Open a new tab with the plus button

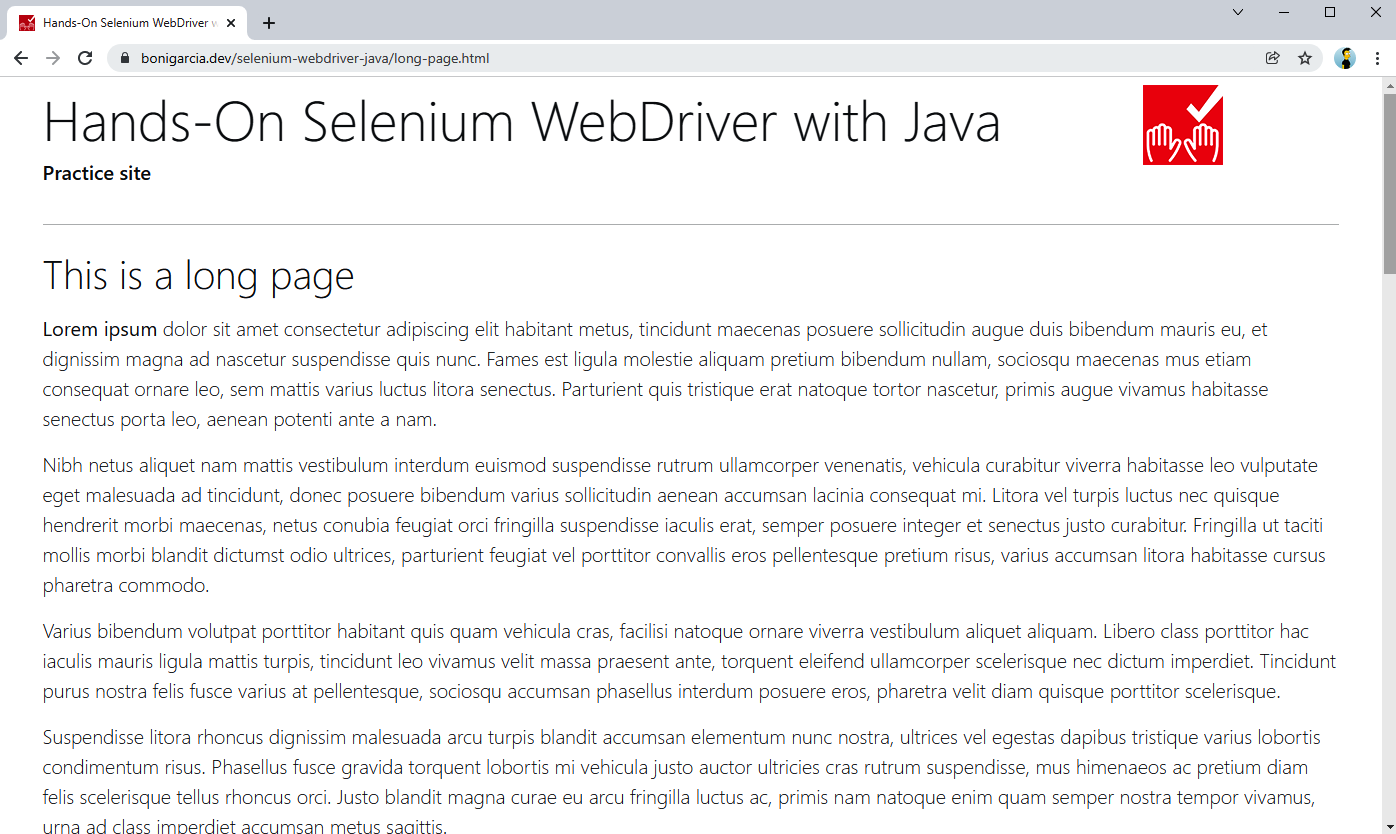click(x=269, y=23)
